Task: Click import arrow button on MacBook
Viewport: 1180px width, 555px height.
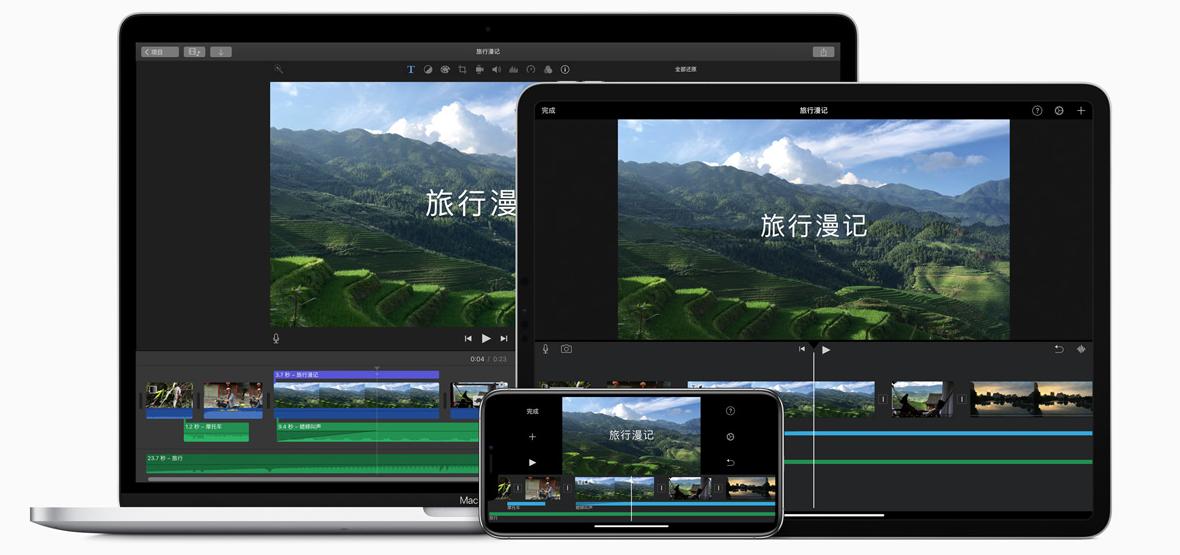Action: tap(220, 52)
